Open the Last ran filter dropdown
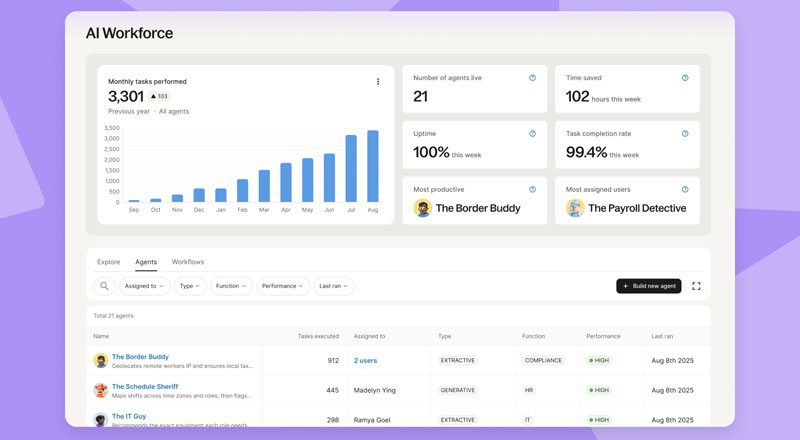Image resolution: width=800 pixels, height=440 pixels. click(x=333, y=286)
